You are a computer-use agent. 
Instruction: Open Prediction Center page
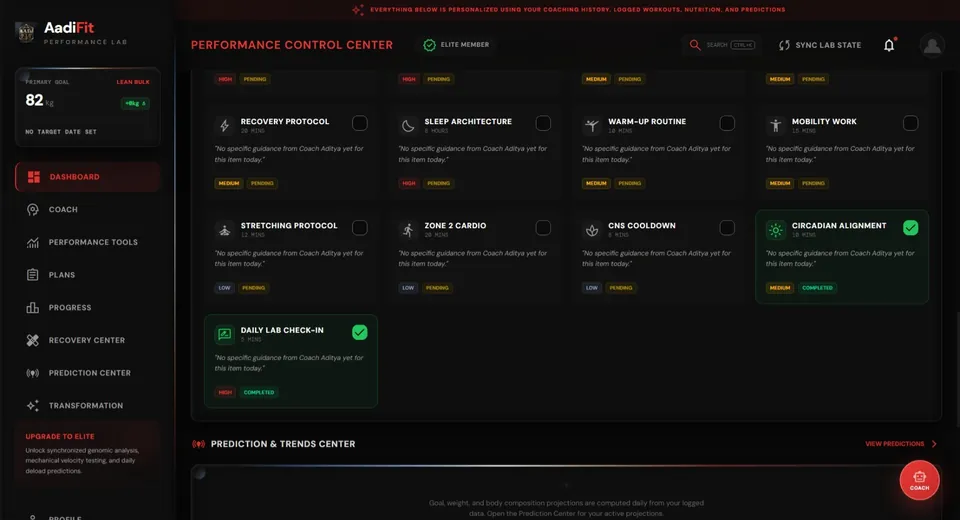pos(88,373)
